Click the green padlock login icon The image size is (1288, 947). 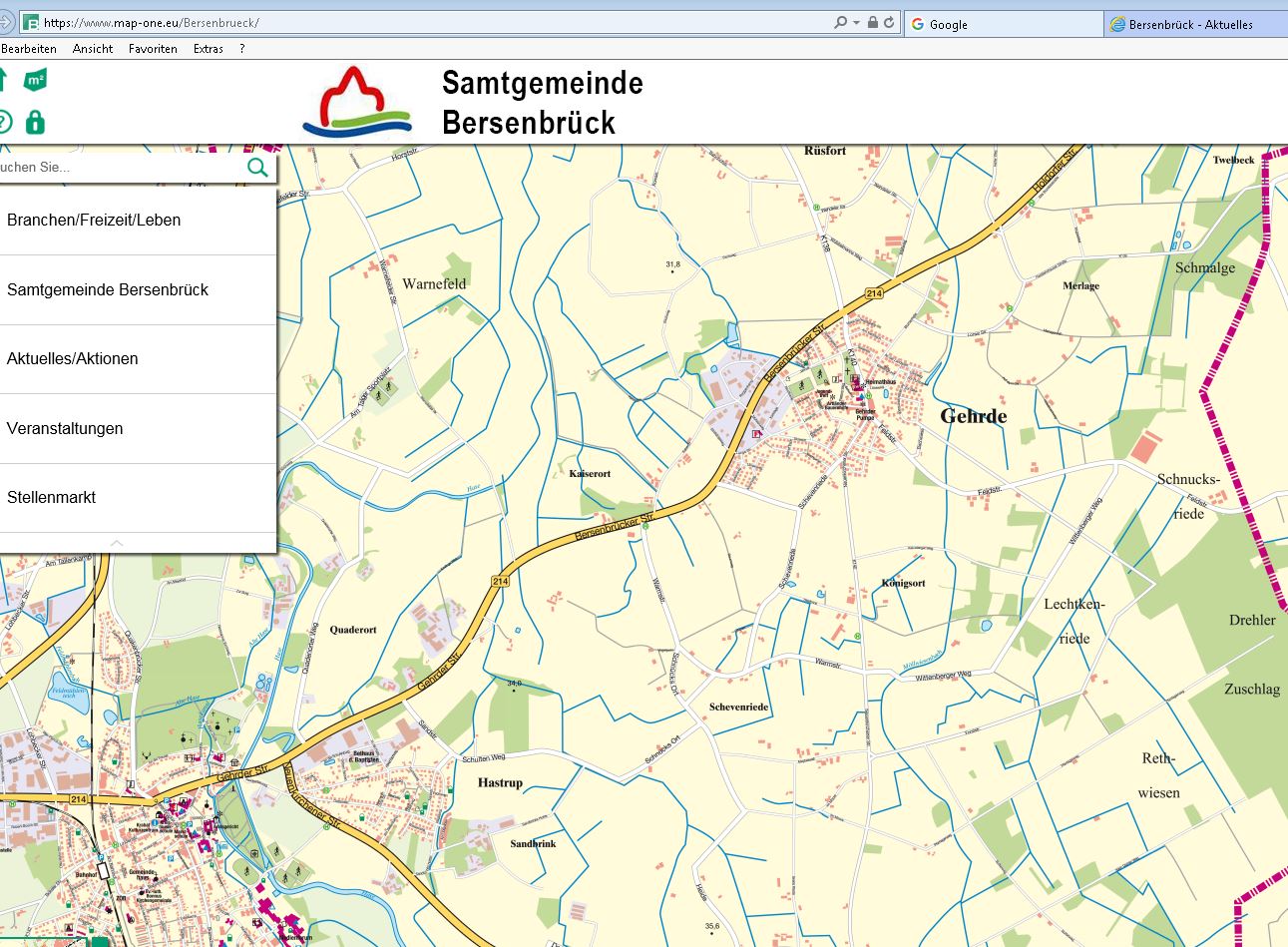(35, 123)
